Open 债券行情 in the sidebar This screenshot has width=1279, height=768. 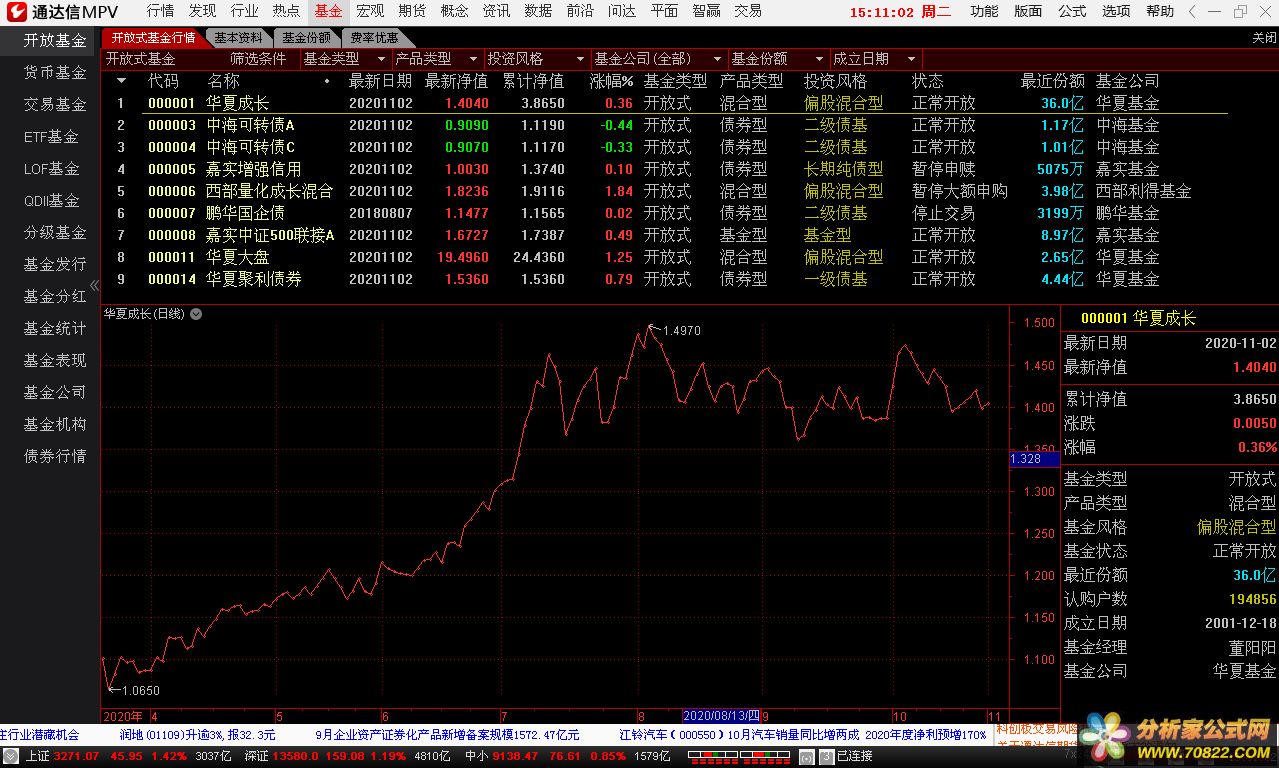pyautogui.click(x=55, y=457)
